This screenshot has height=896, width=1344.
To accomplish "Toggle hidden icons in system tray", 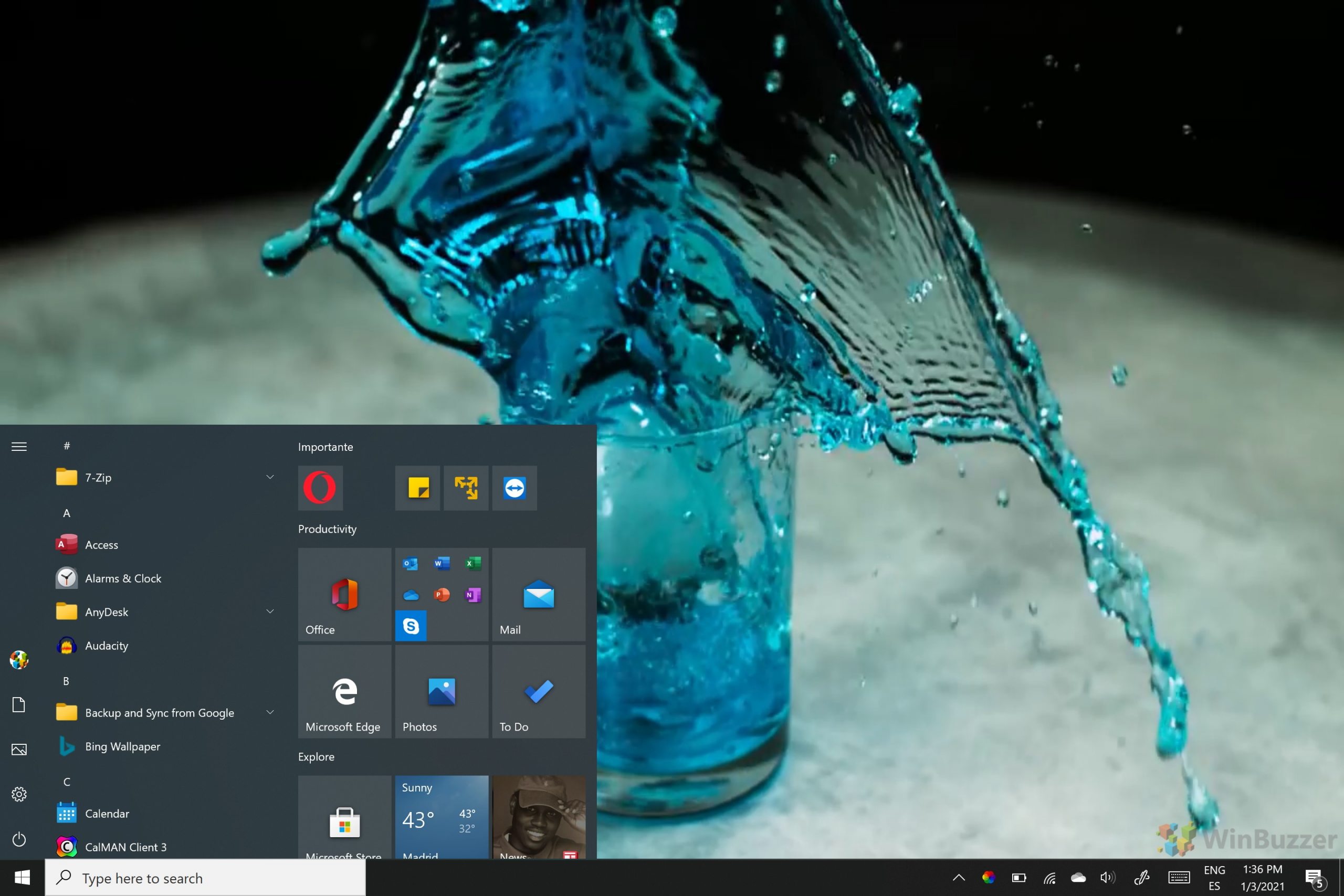I will (958, 877).
